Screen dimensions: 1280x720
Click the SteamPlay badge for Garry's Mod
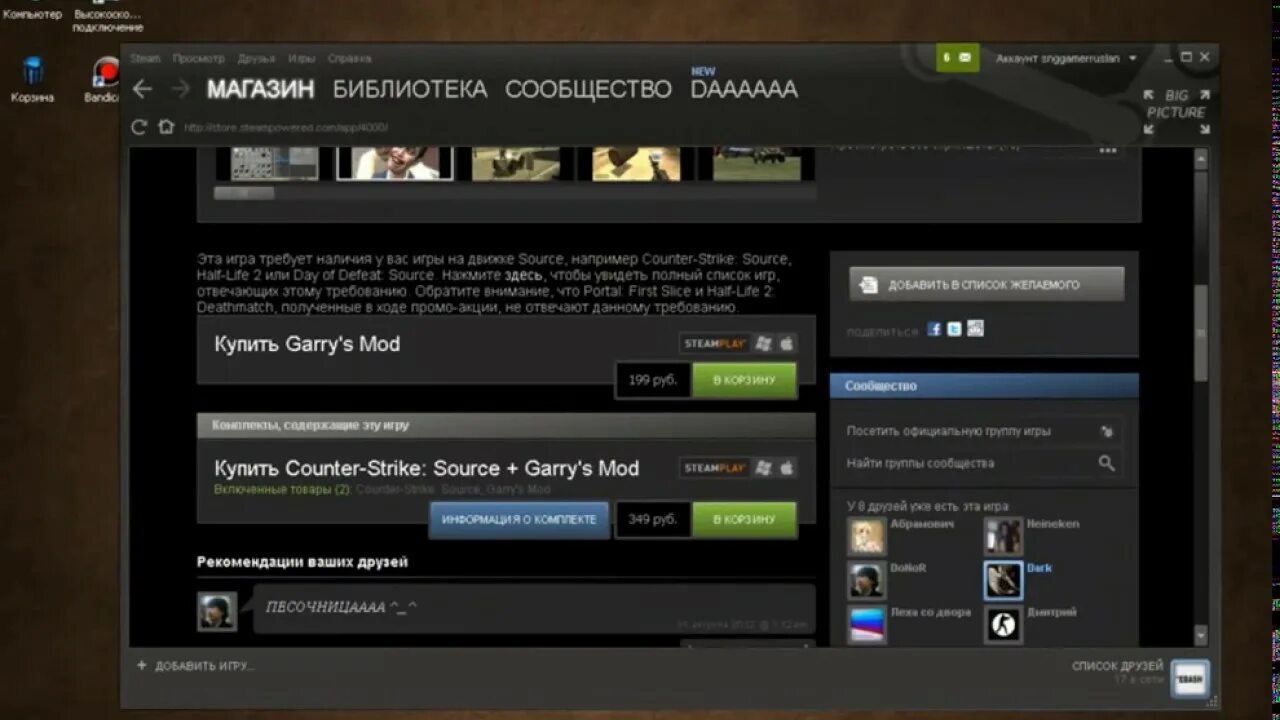pos(715,343)
